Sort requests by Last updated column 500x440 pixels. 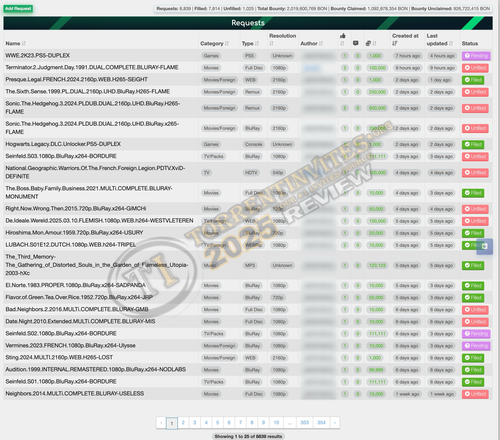coord(440,39)
